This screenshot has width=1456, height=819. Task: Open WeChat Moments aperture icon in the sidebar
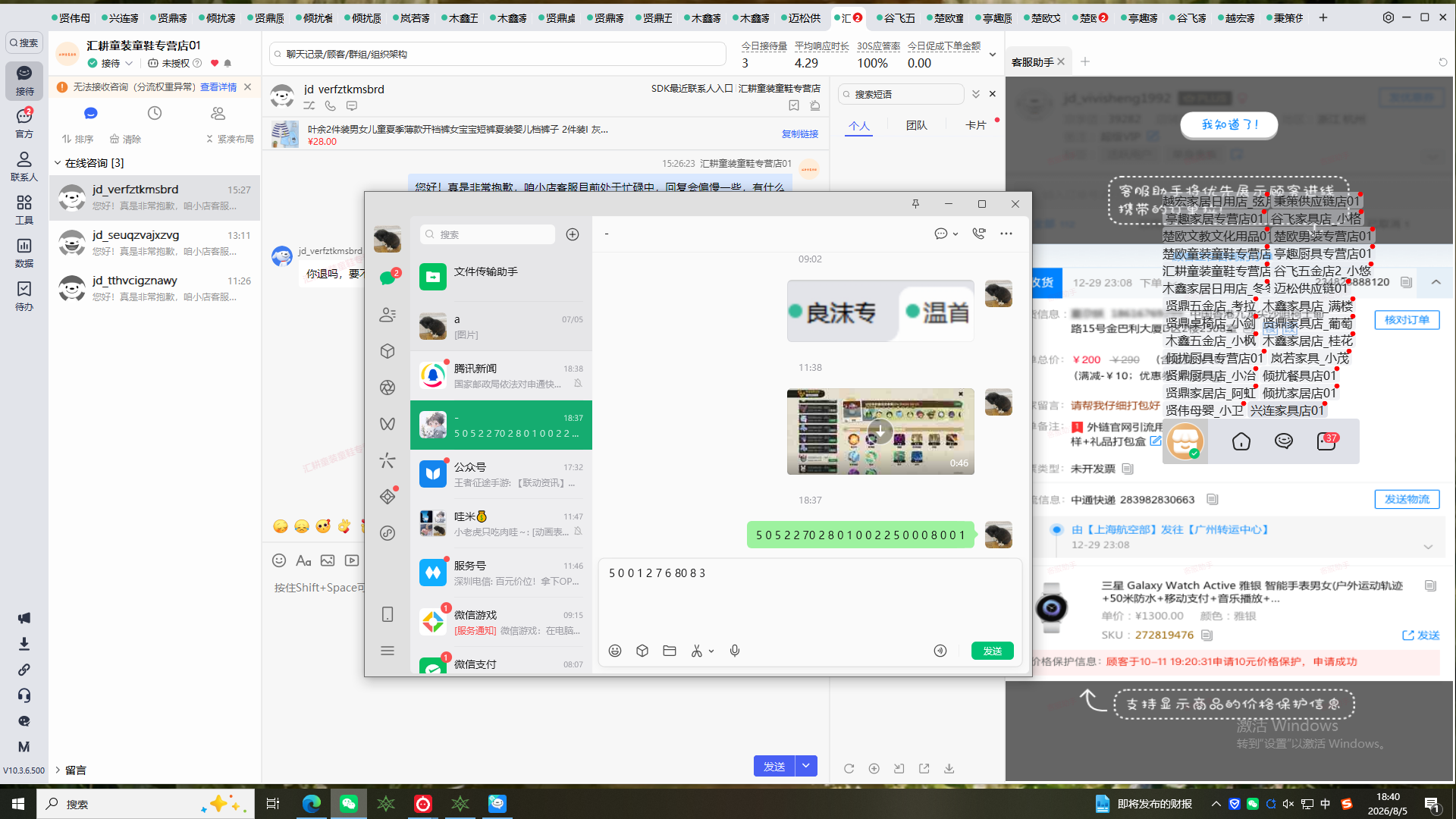pos(388,388)
